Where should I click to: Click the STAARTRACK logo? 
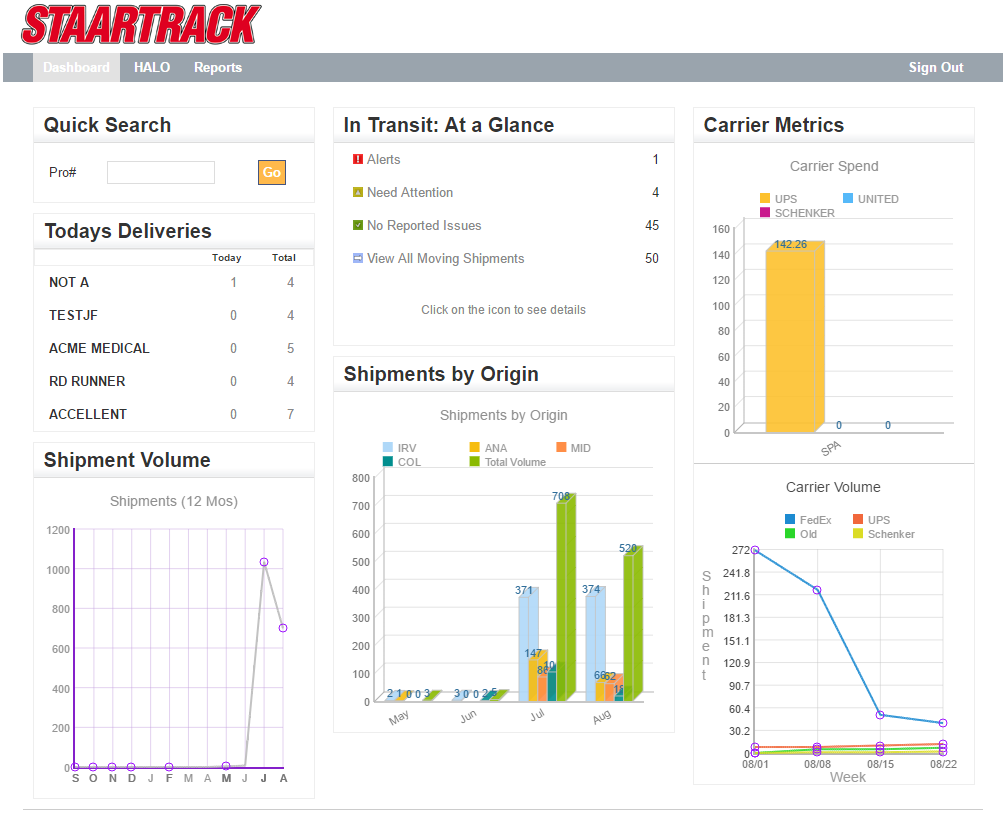tap(141, 25)
